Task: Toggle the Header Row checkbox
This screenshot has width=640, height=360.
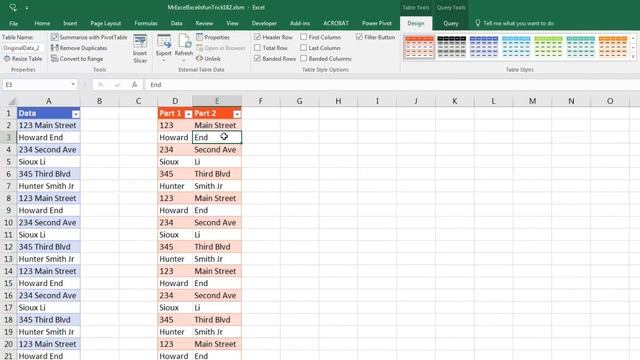Action: (258, 37)
